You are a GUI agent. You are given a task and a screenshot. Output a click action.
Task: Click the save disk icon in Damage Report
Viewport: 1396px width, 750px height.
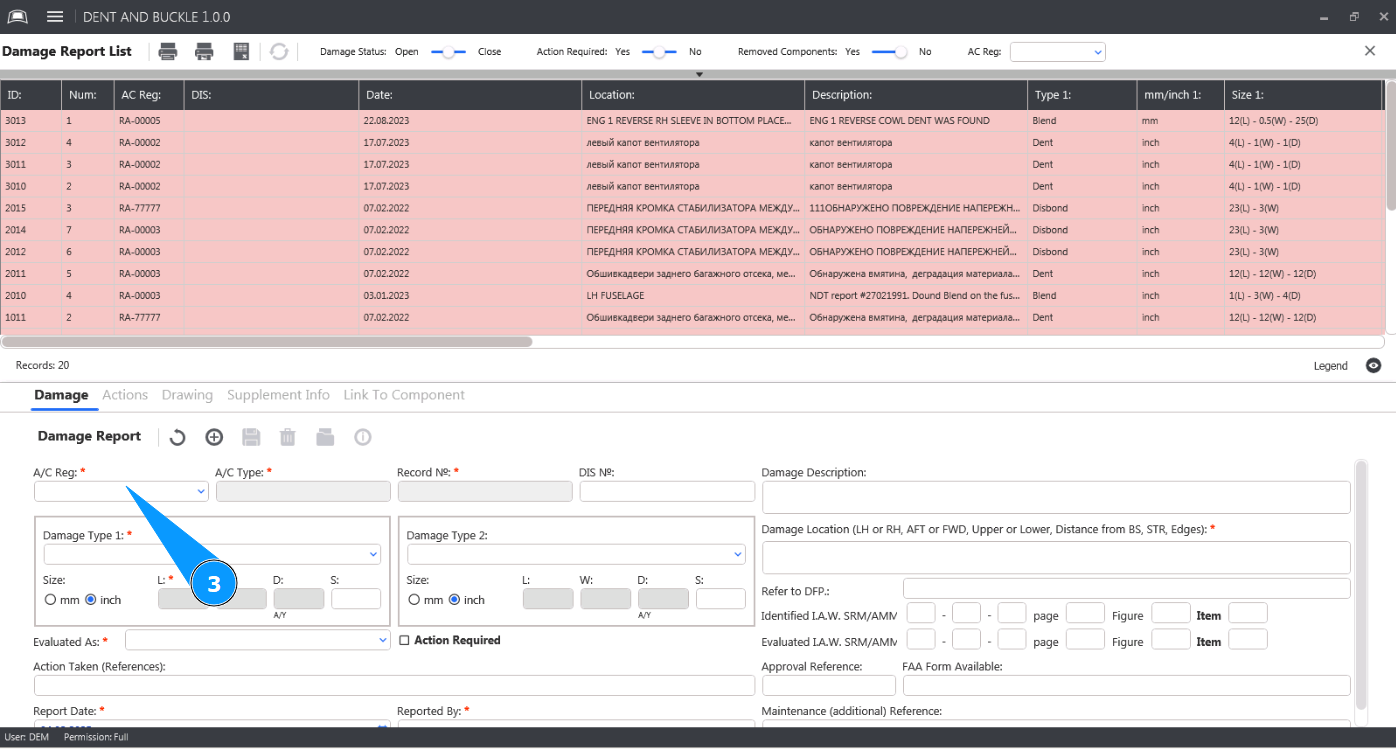click(251, 437)
